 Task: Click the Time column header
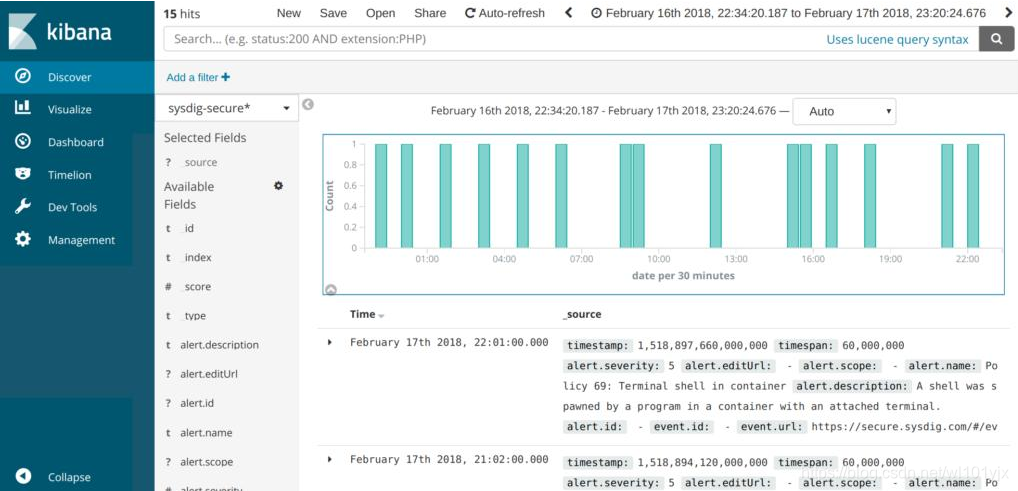click(x=362, y=314)
